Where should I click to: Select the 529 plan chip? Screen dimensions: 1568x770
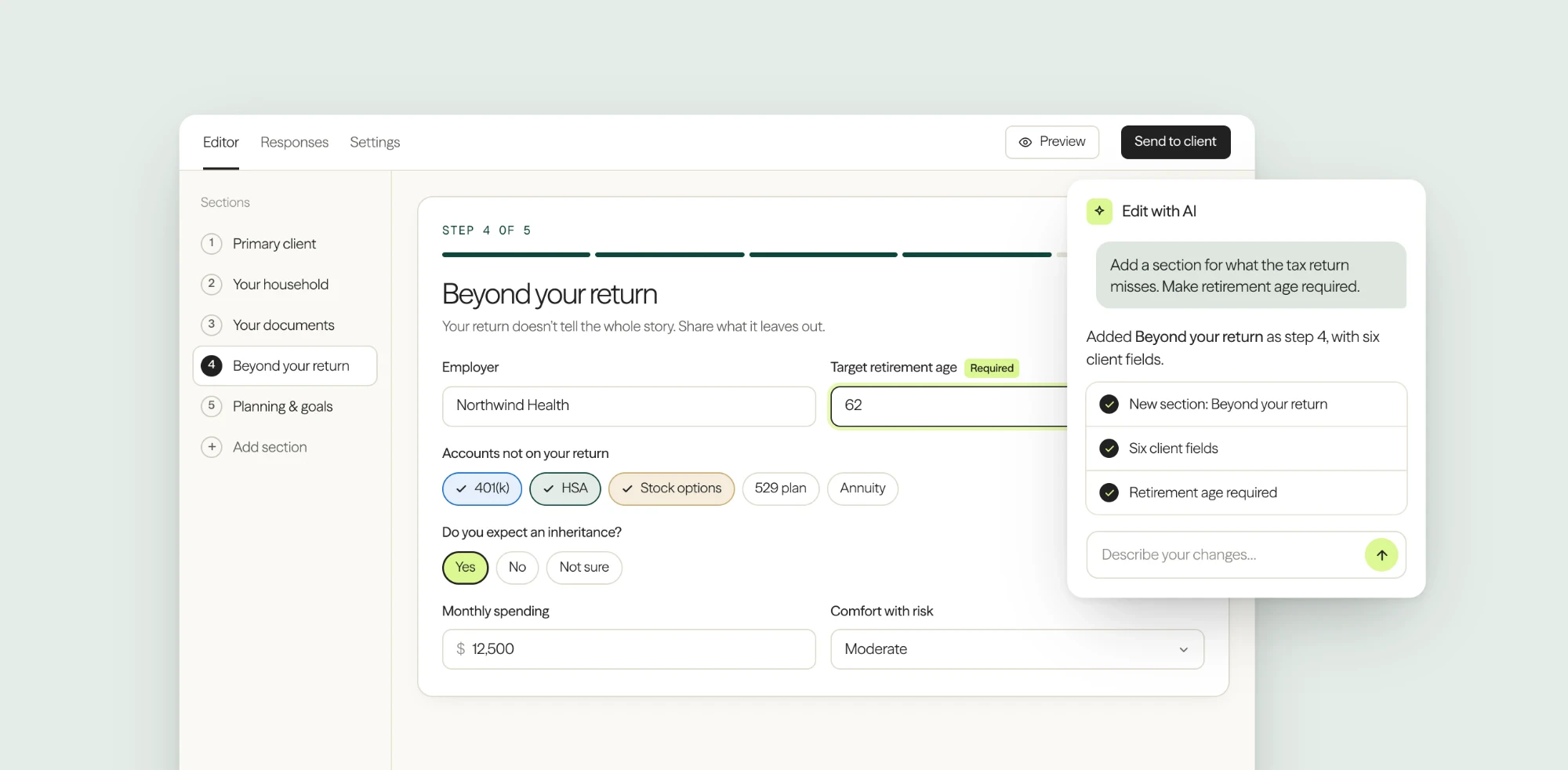[780, 489]
